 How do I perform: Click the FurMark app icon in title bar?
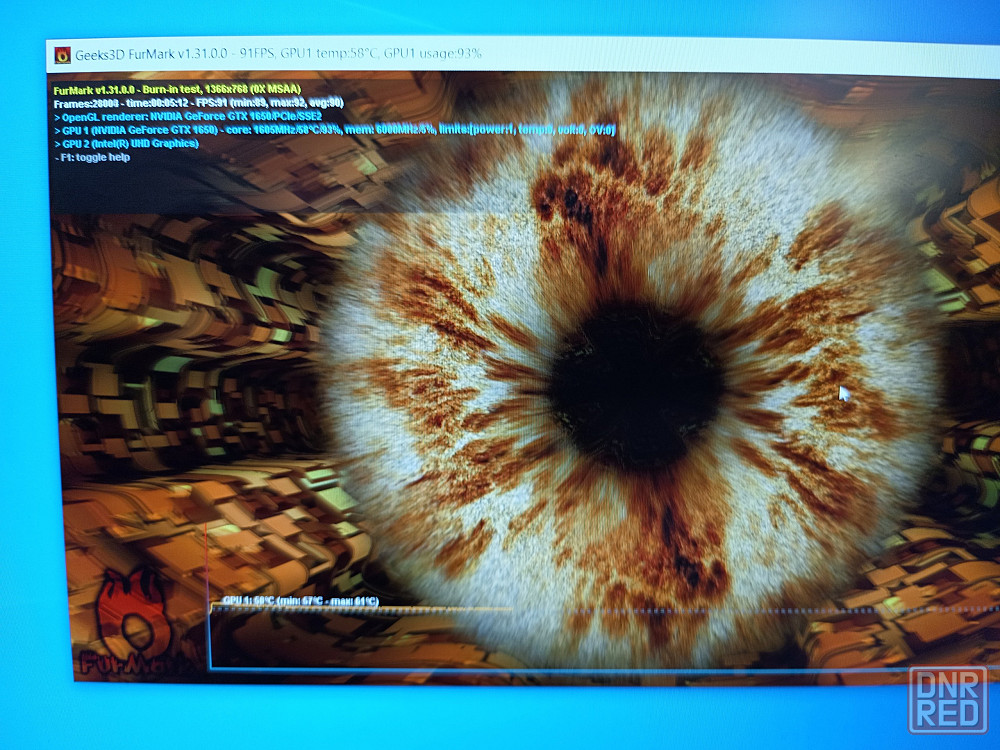(63, 54)
